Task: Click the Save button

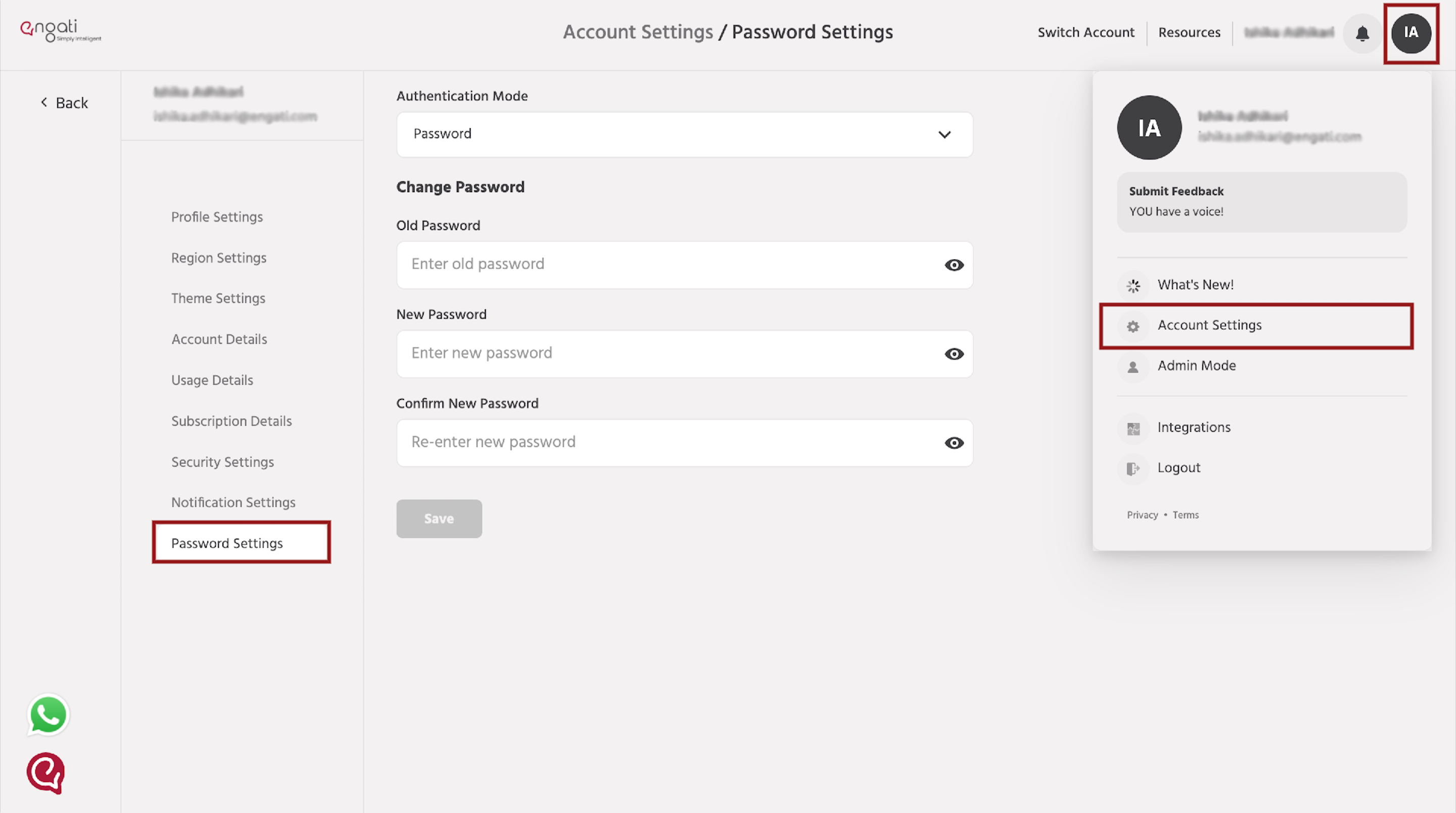Action: click(x=439, y=518)
